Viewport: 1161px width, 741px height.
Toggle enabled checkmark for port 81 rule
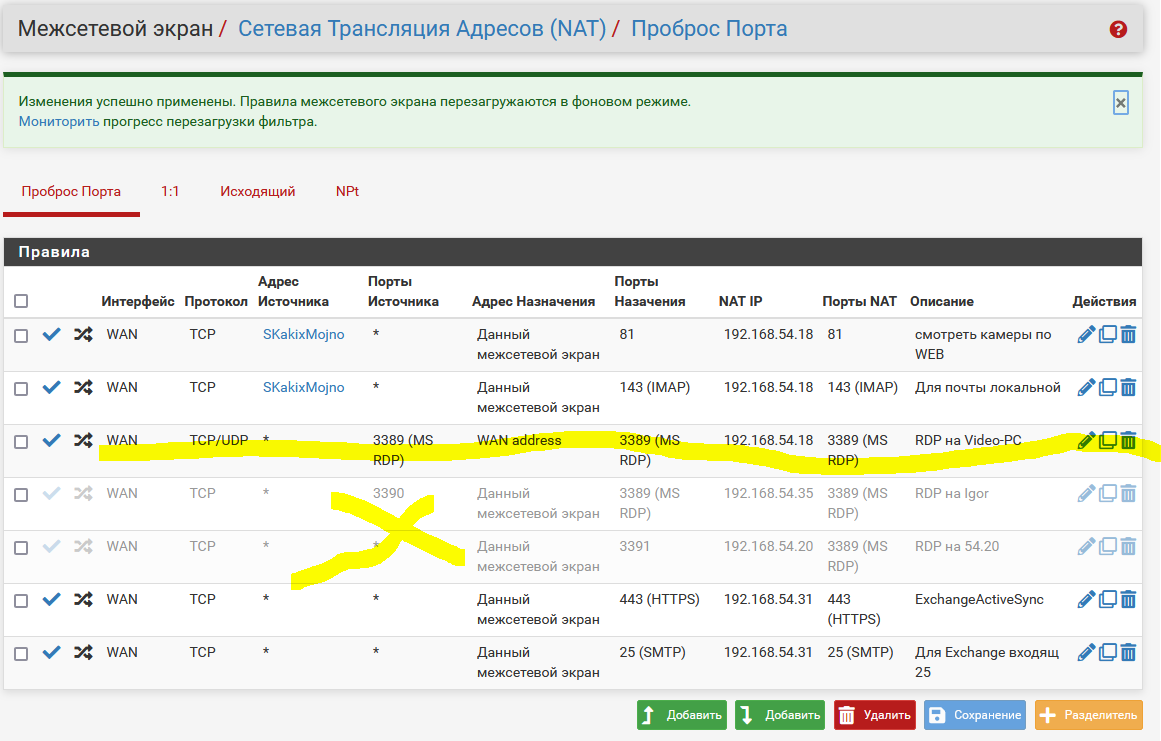click(52, 335)
